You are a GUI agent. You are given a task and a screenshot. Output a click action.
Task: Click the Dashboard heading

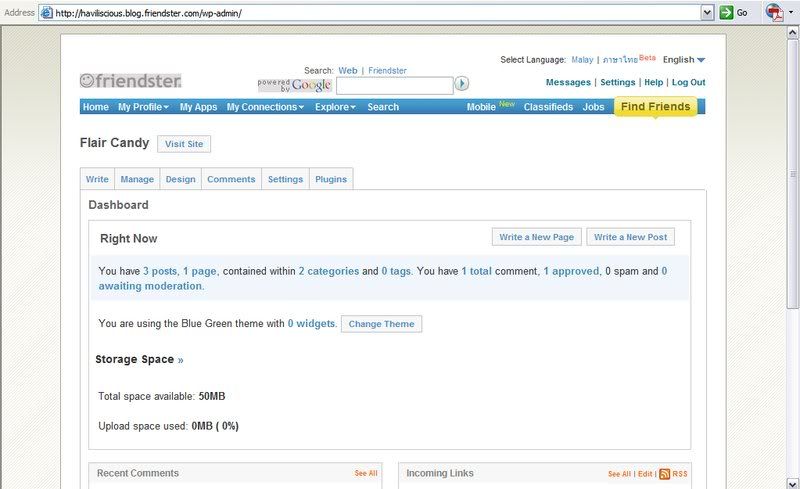click(118, 205)
